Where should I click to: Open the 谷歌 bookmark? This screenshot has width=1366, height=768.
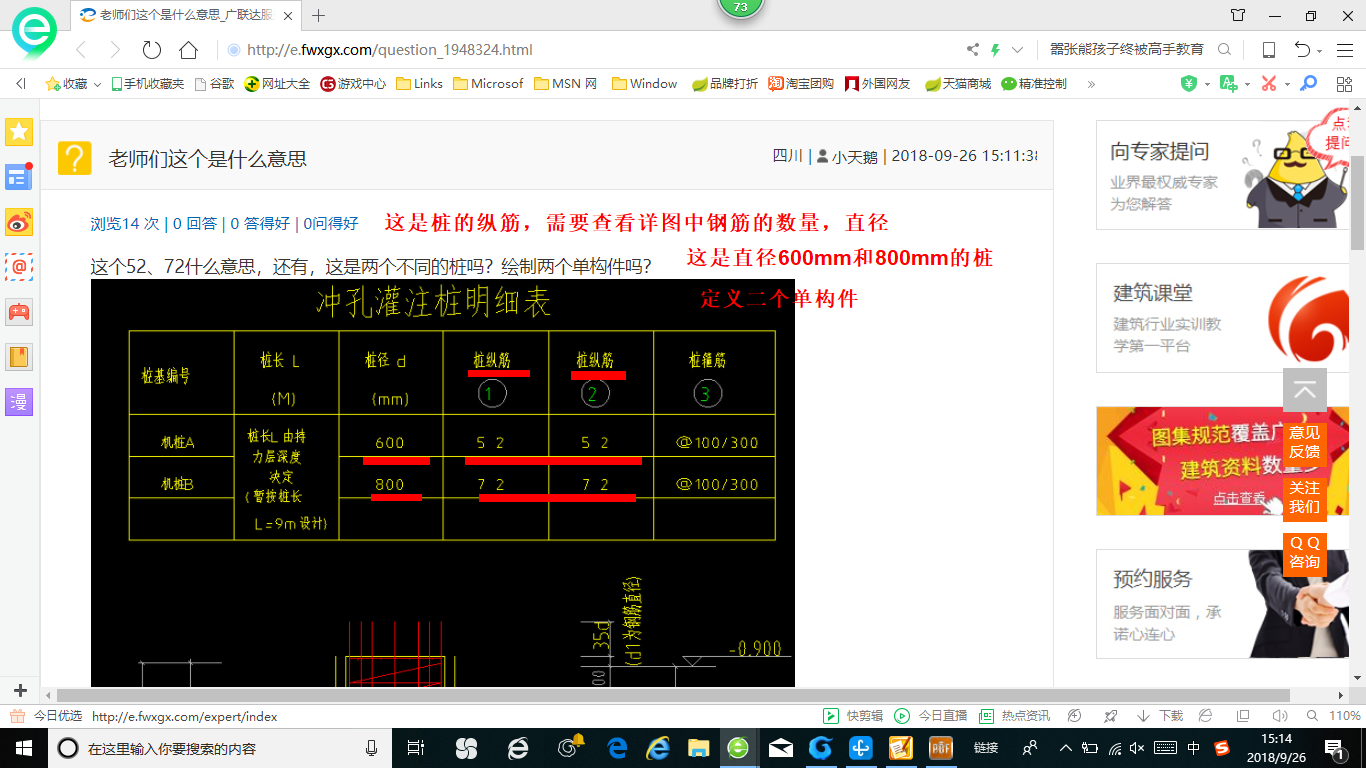pyautogui.click(x=214, y=84)
